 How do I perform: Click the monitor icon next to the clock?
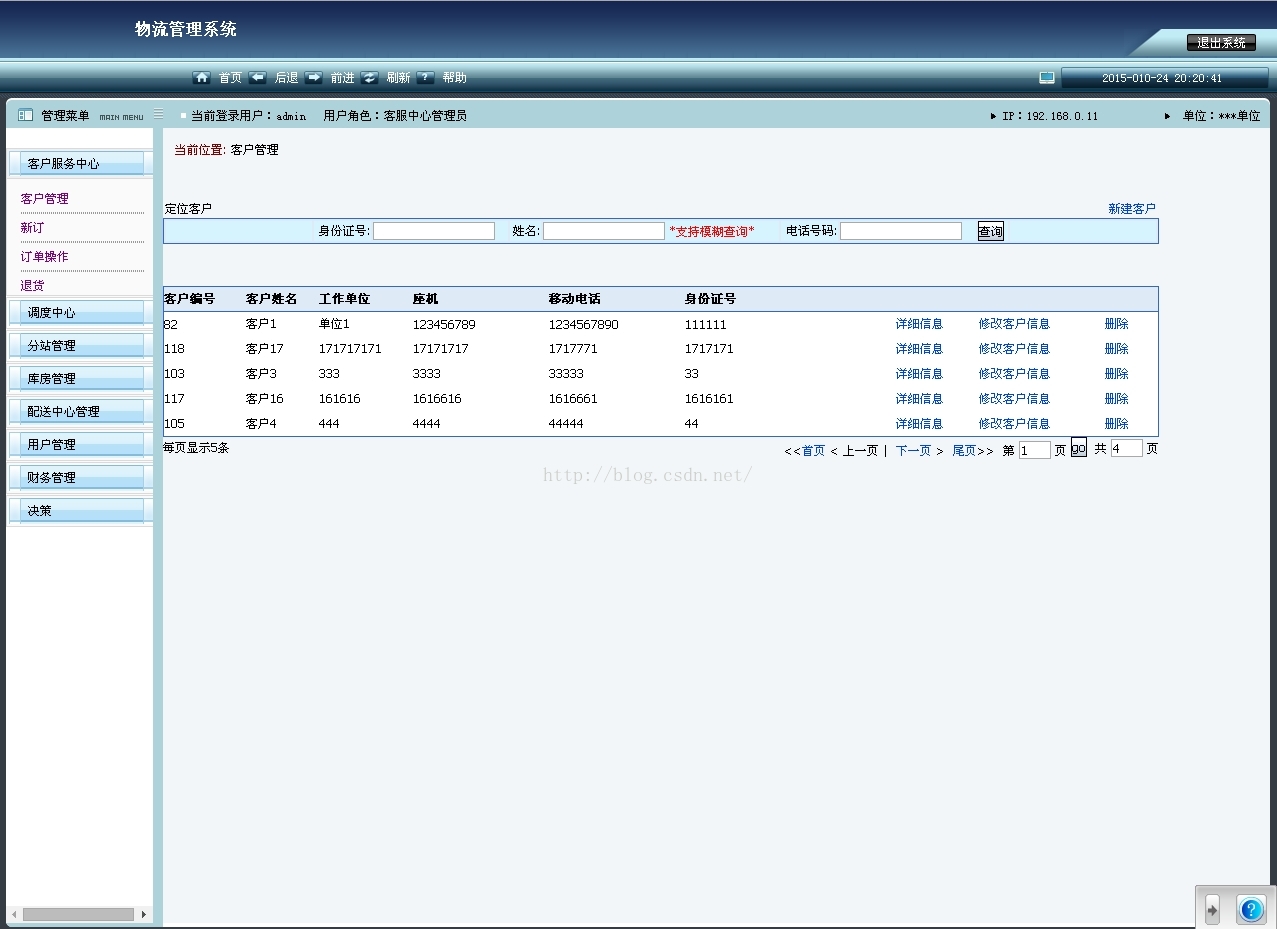(x=1047, y=77)
